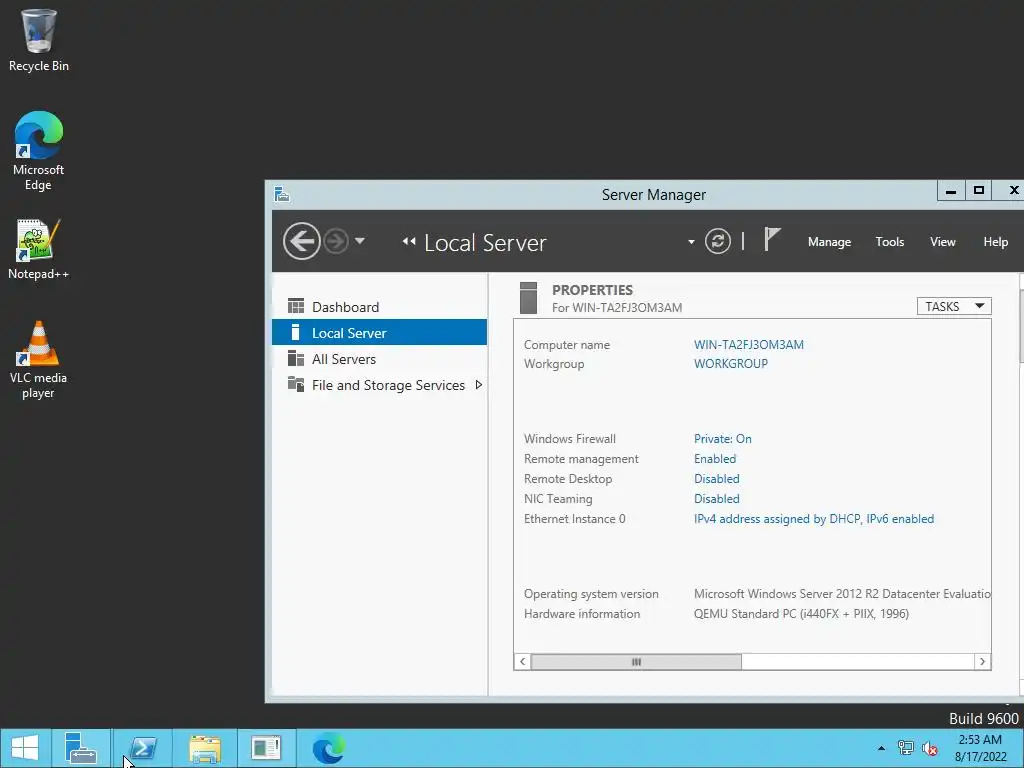This screenshot has height=768, width=1024.
Task: Click the Dashboard grid icon
Action: click(296, 306)
